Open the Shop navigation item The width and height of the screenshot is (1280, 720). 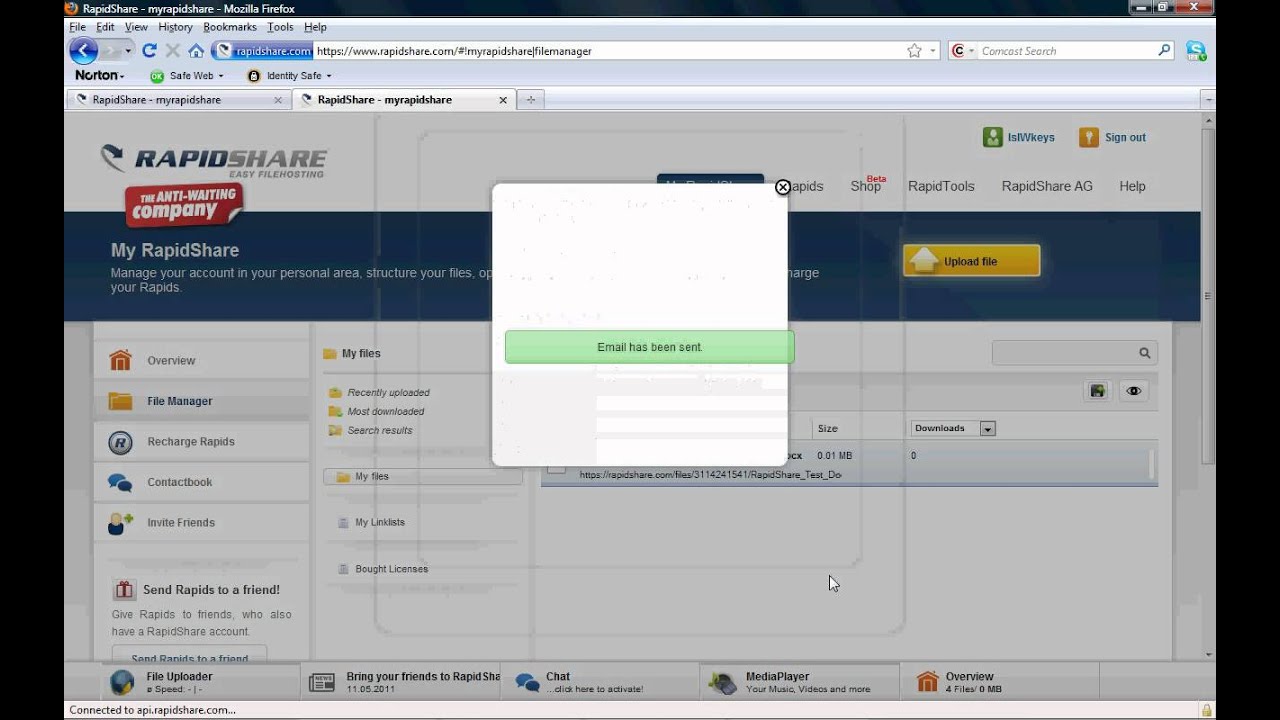866,186
